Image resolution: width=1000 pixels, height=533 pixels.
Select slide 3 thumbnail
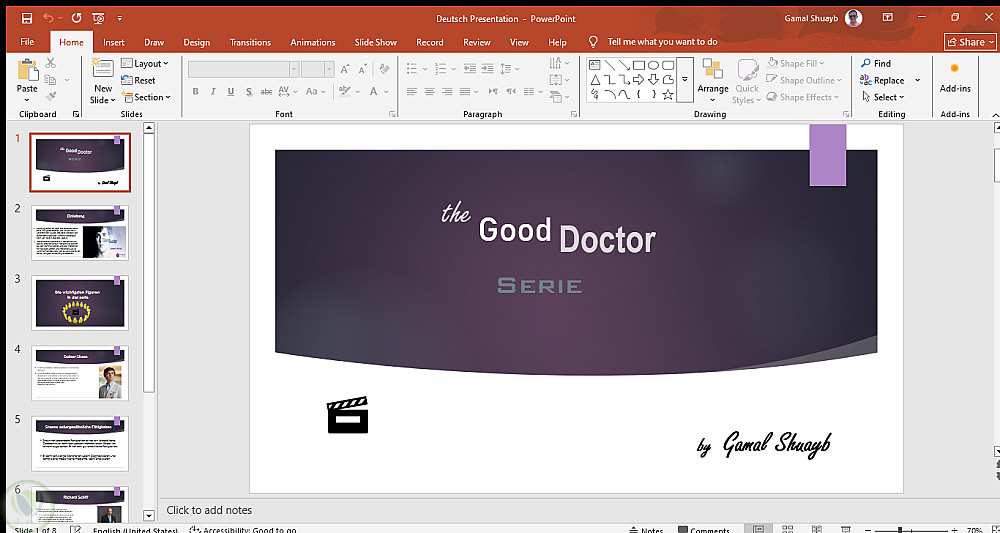click(80, 303)
